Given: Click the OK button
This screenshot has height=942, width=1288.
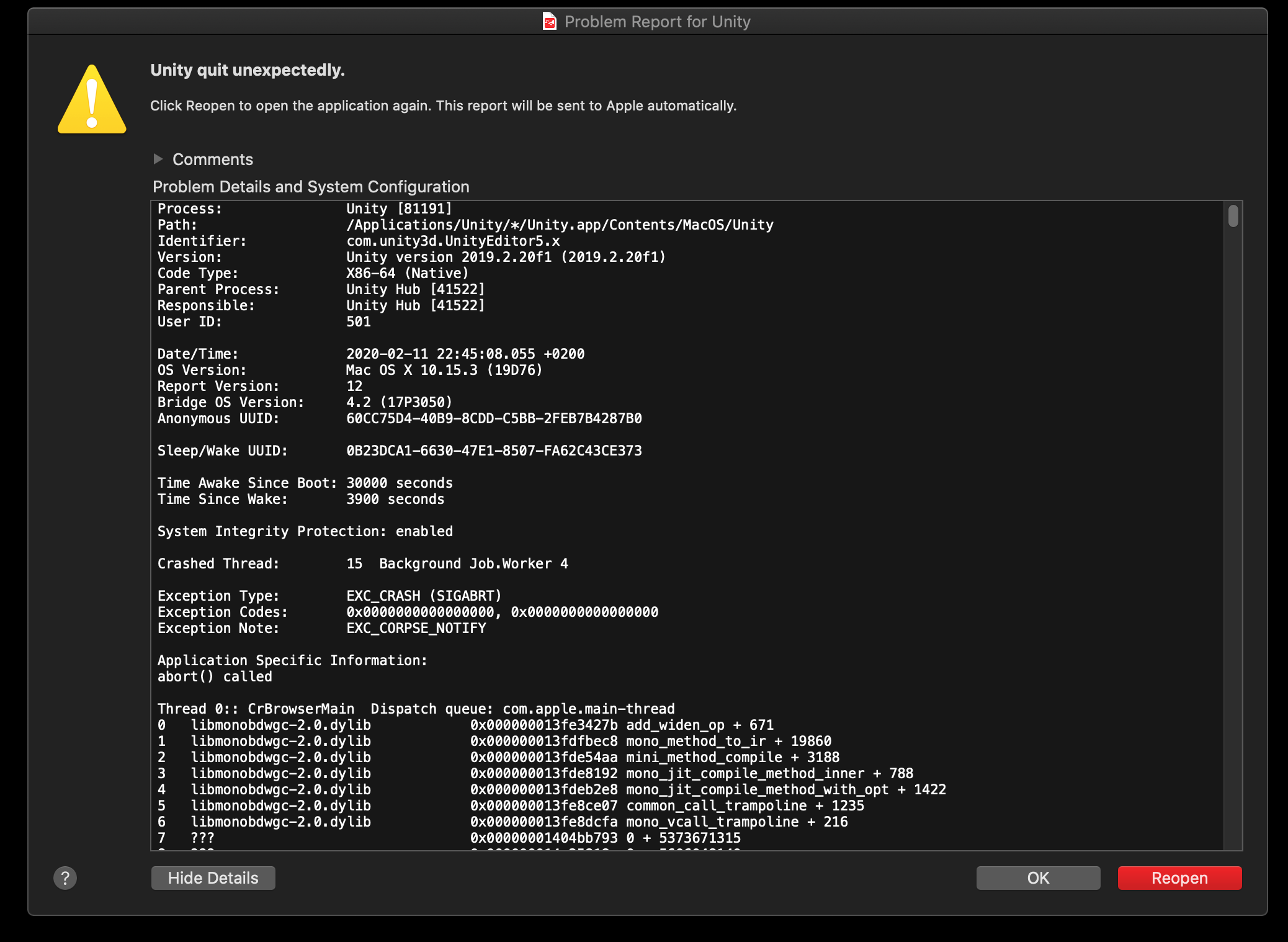Looking at the screenshot, I should click(1038, 877).
